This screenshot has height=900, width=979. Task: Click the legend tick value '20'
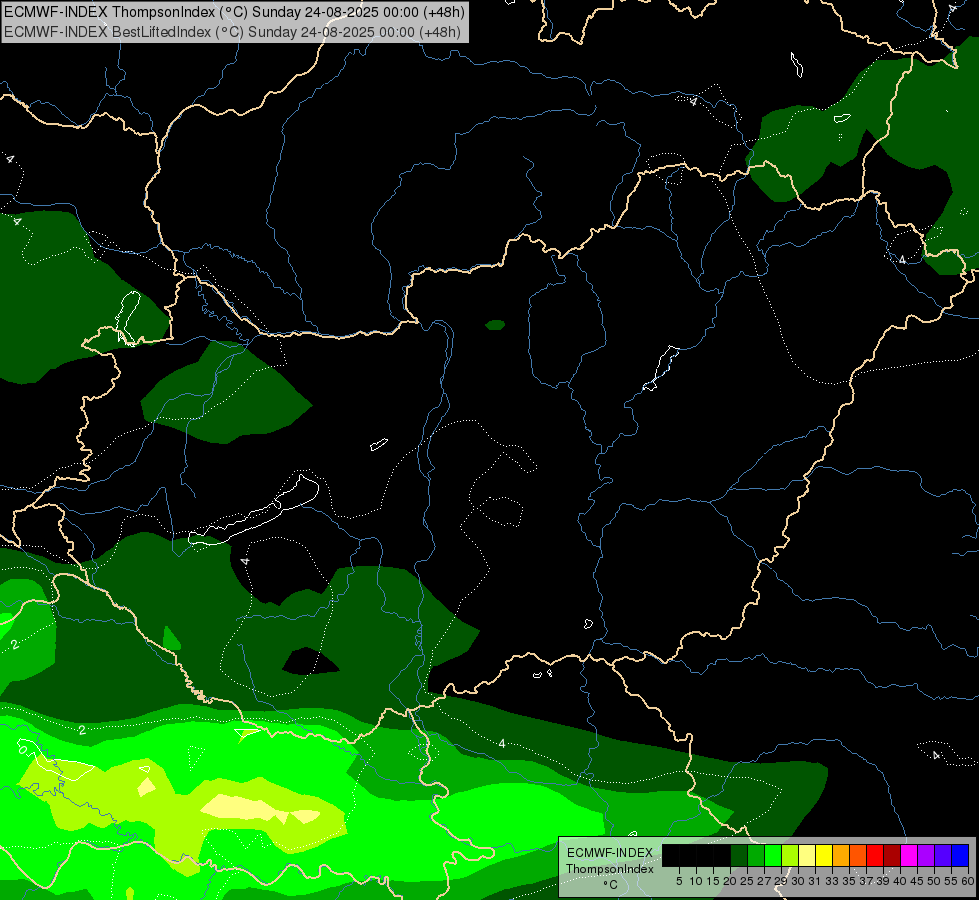[730, 881]
